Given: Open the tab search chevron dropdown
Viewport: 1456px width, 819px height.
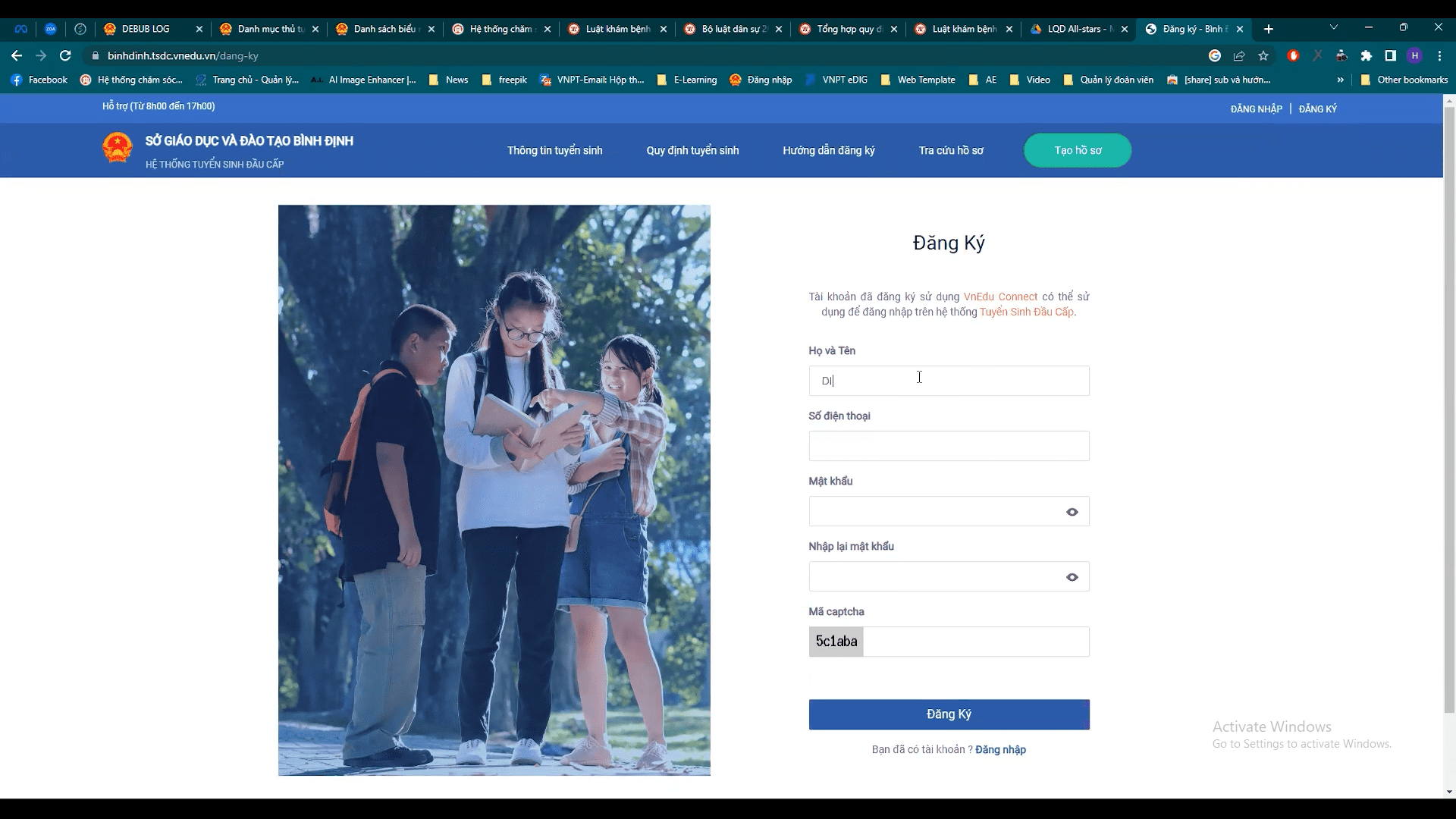Looking at the screenshot, I should click(1334, 27).
